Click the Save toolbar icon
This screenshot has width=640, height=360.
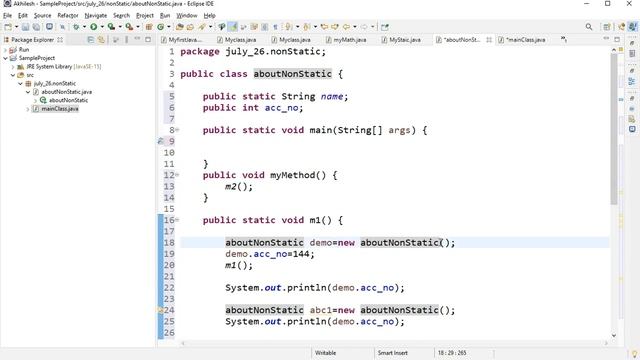(x=25, y=27)
